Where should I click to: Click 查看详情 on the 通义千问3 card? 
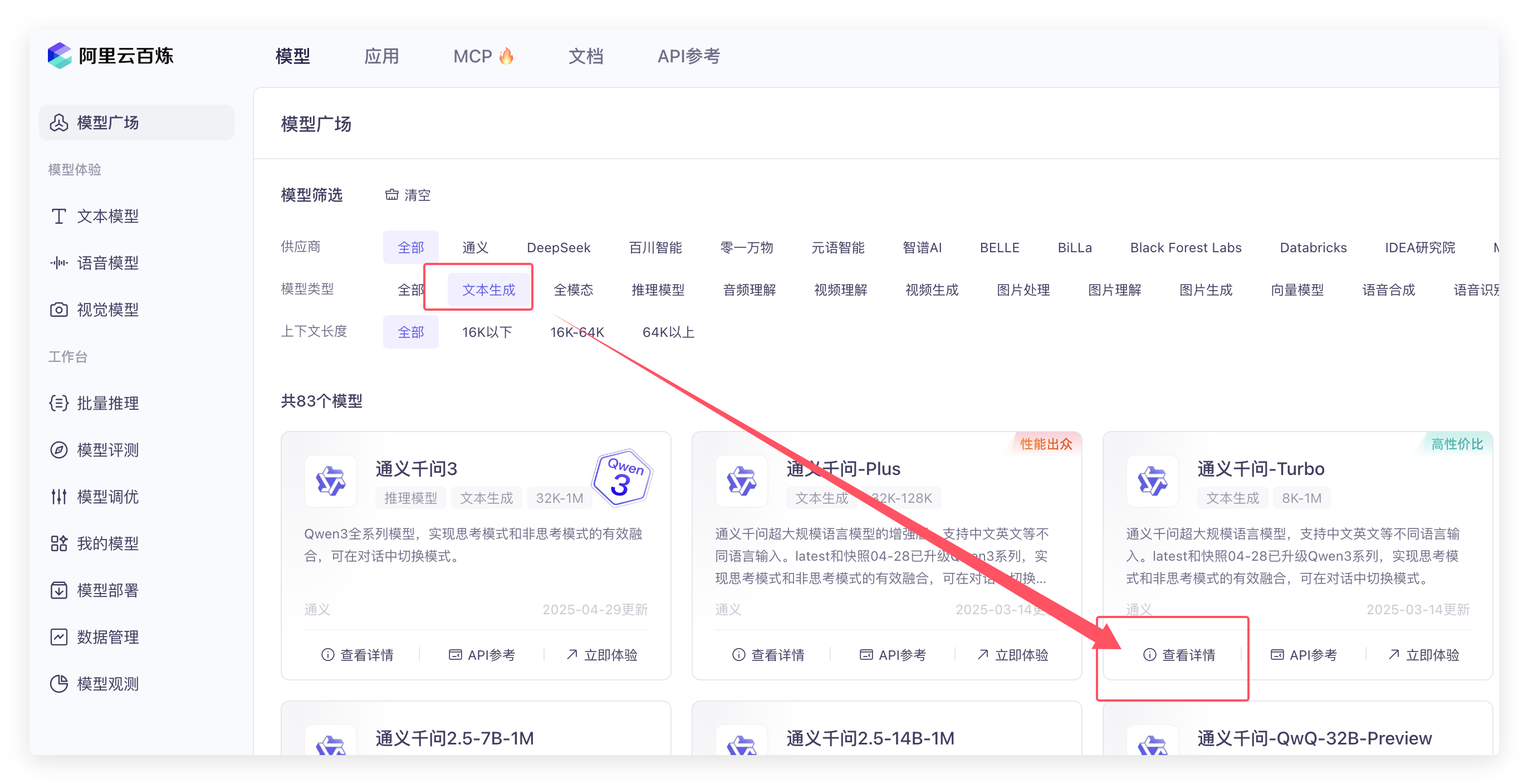click(x=357, y=655)
